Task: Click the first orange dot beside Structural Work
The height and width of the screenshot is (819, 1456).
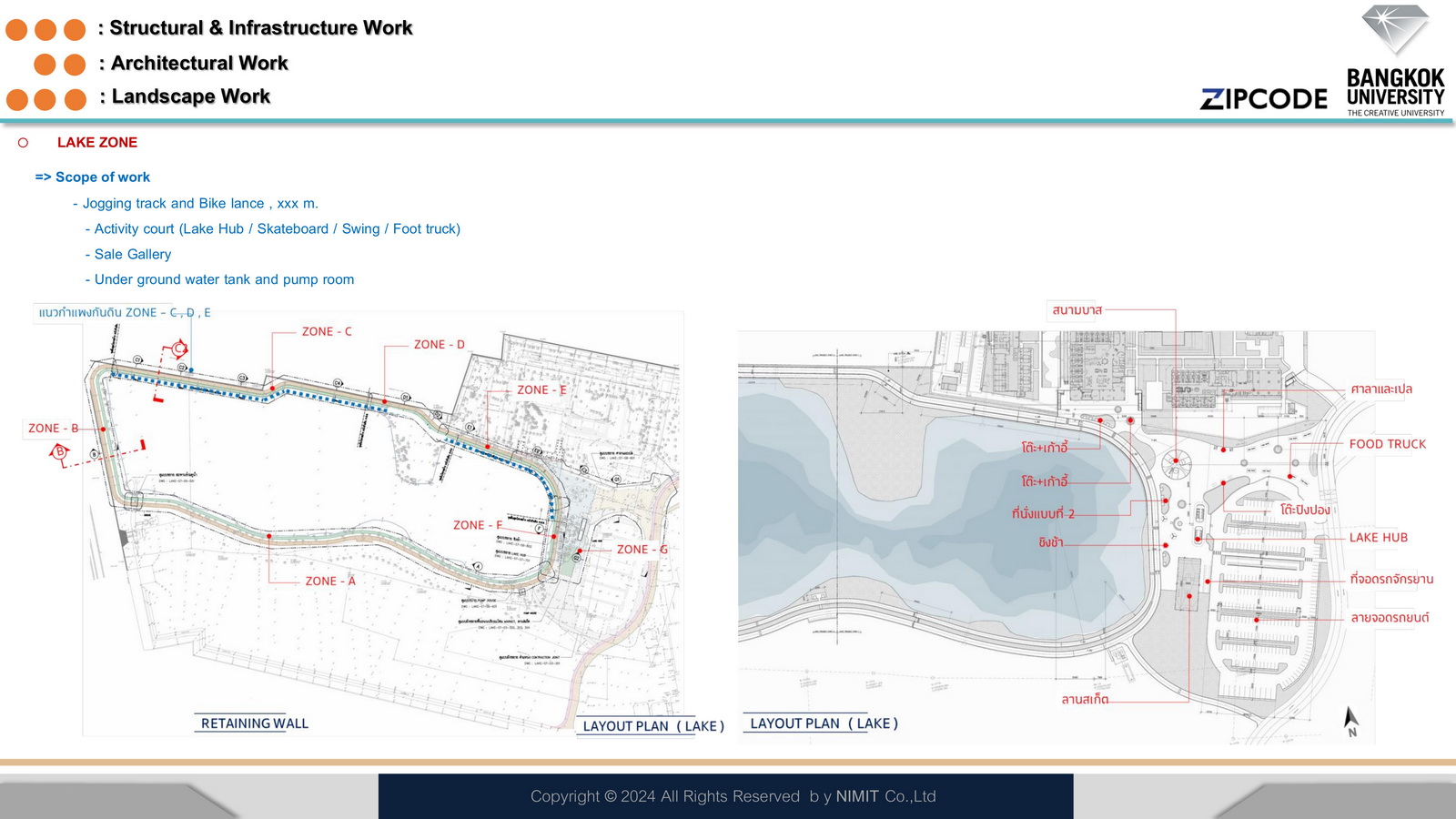Action: point(16,30)
